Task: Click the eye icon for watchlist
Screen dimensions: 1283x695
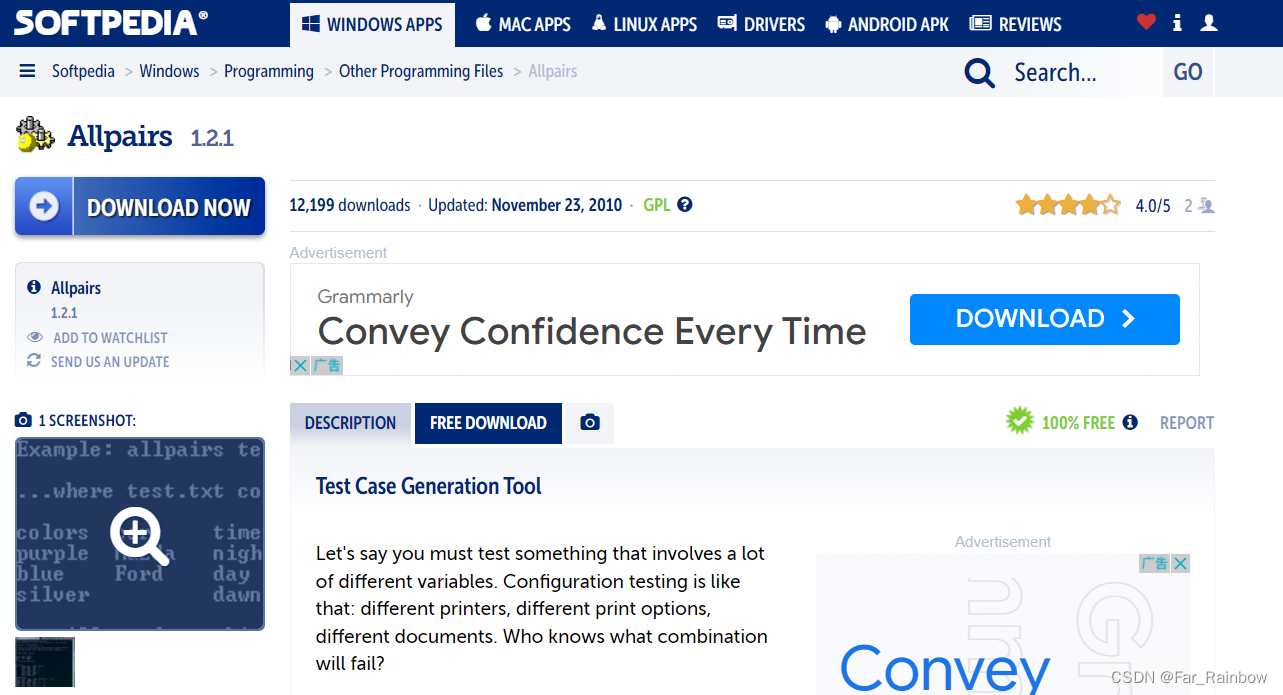Action: pos(35,338)
